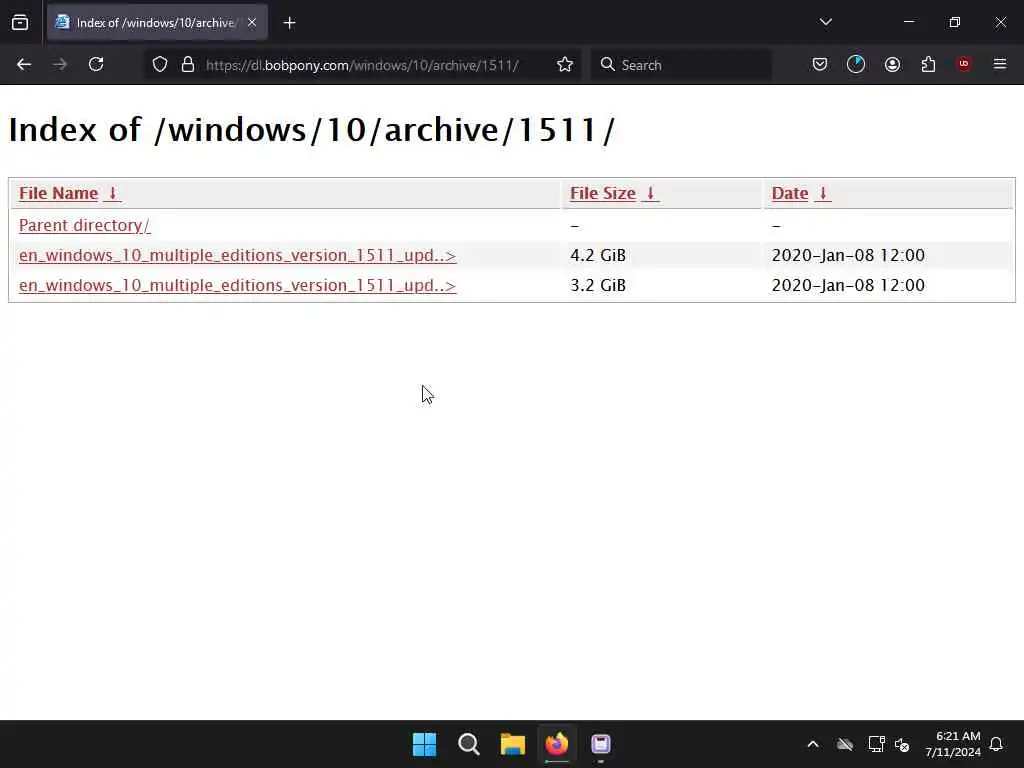Open the Windows Start menu
This screenshot has height=768, width=1024.
424,744
